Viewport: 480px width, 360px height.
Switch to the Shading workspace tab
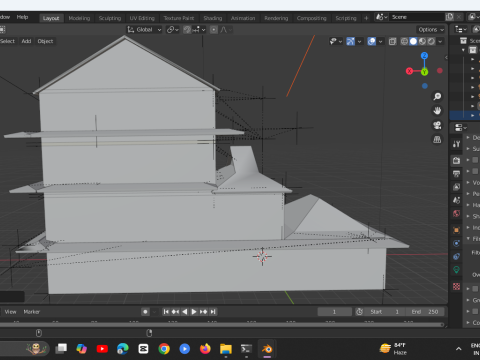[213, 18]
